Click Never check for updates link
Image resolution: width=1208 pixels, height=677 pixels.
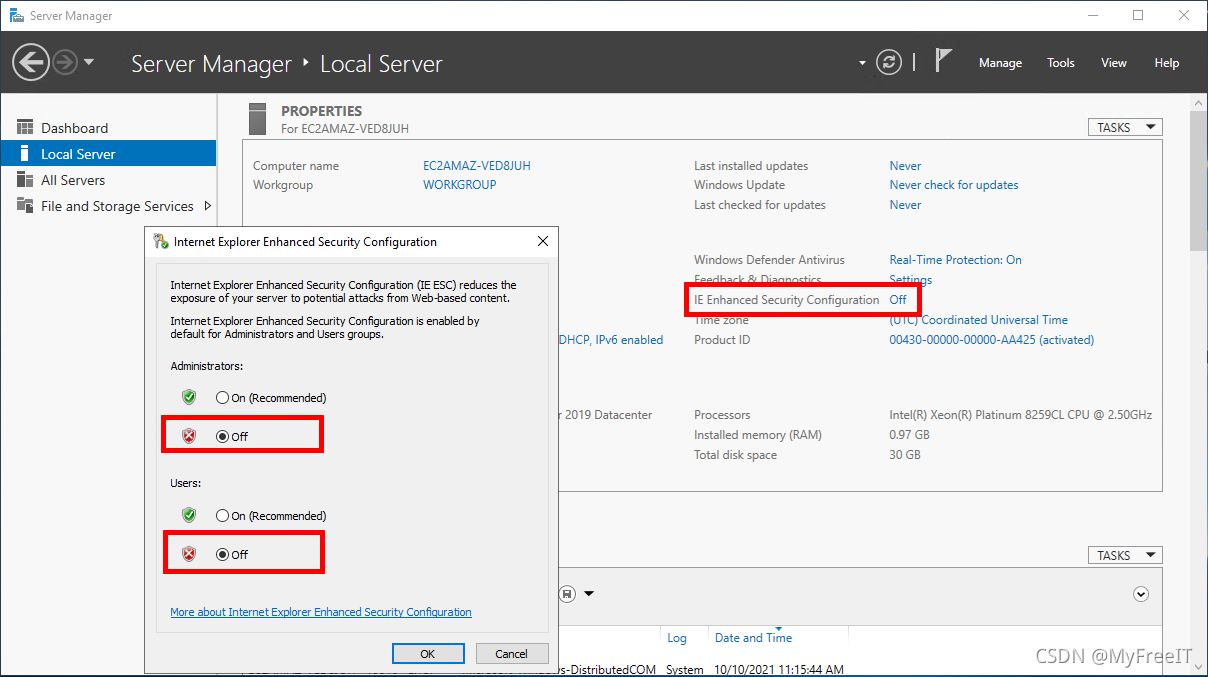954,185
